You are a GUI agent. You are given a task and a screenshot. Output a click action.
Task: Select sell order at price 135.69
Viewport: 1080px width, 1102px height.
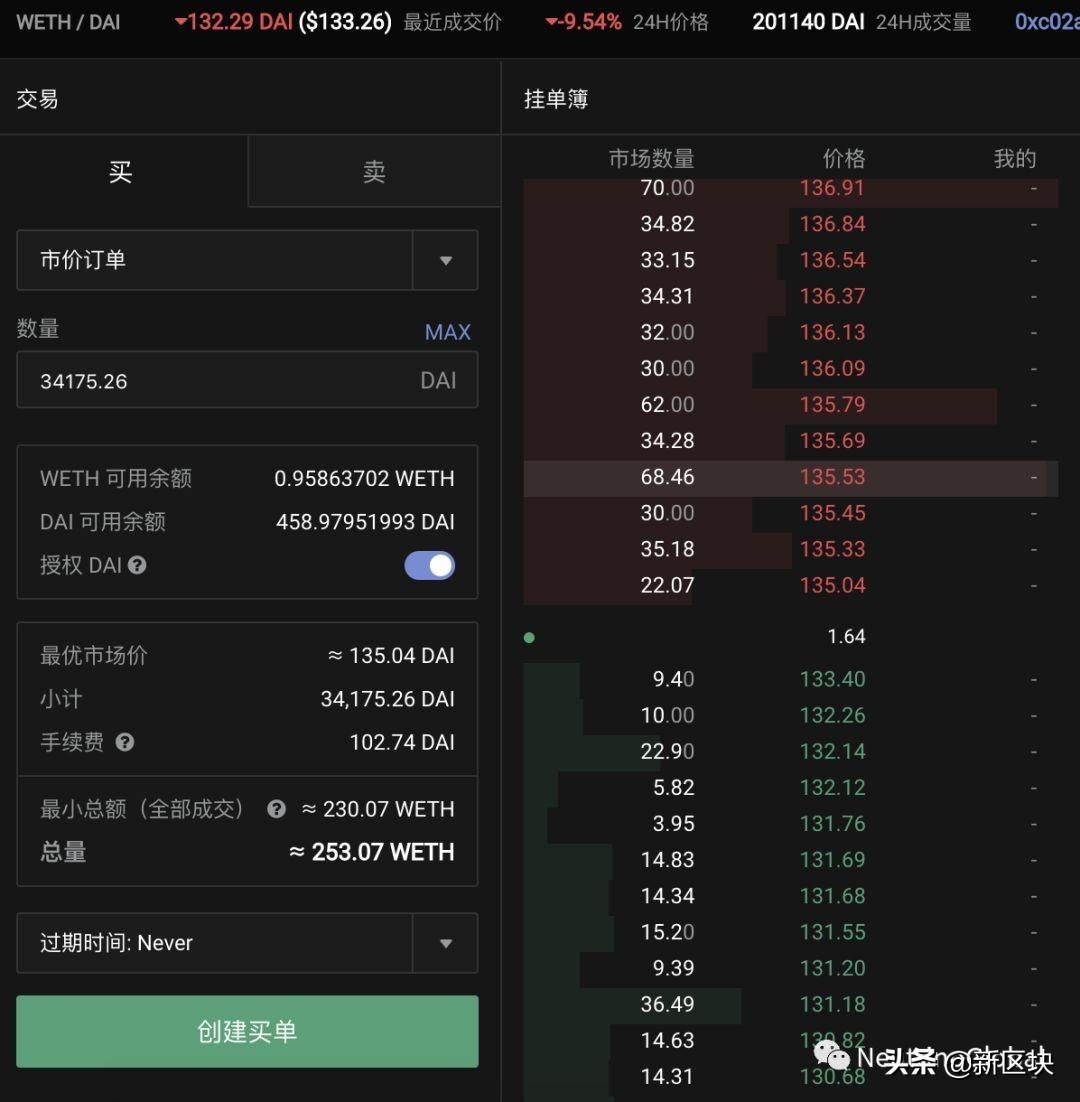coord(791,441)
